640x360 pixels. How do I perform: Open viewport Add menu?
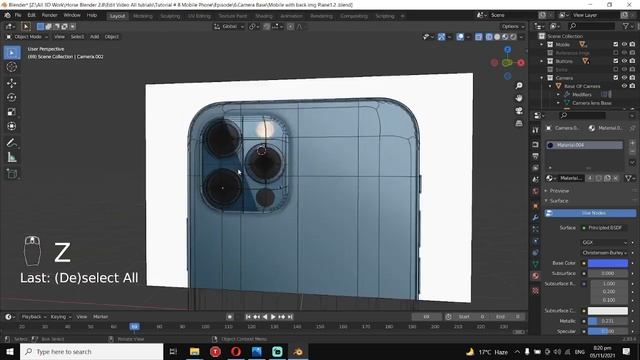click(94, 37)
